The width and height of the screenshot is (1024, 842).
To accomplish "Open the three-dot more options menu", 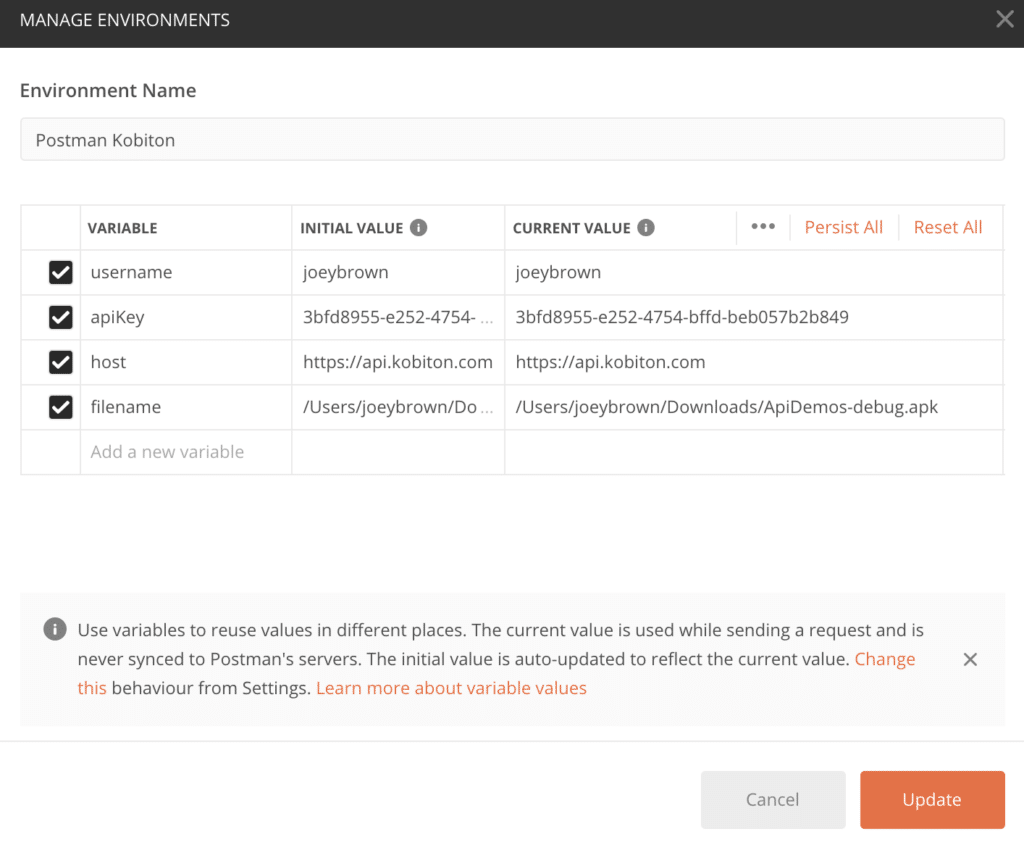I will pyautogui.click(x=763, y=227).
